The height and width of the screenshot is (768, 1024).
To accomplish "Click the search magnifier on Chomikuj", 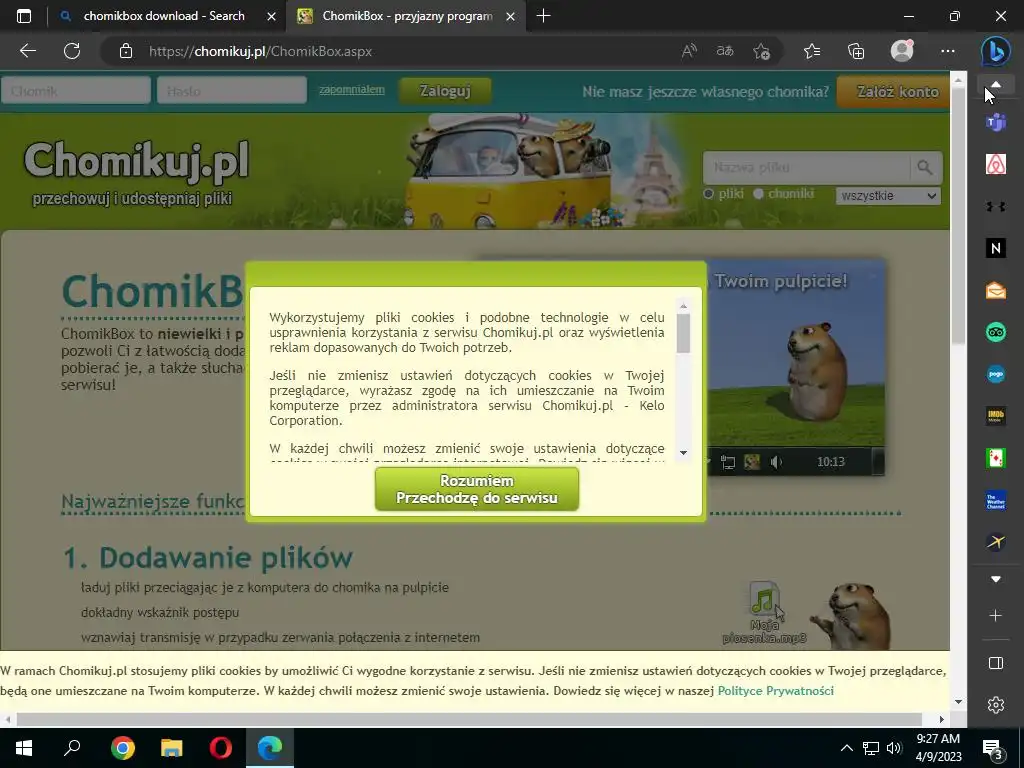I will pyautogui.click(x=925, y=167).
